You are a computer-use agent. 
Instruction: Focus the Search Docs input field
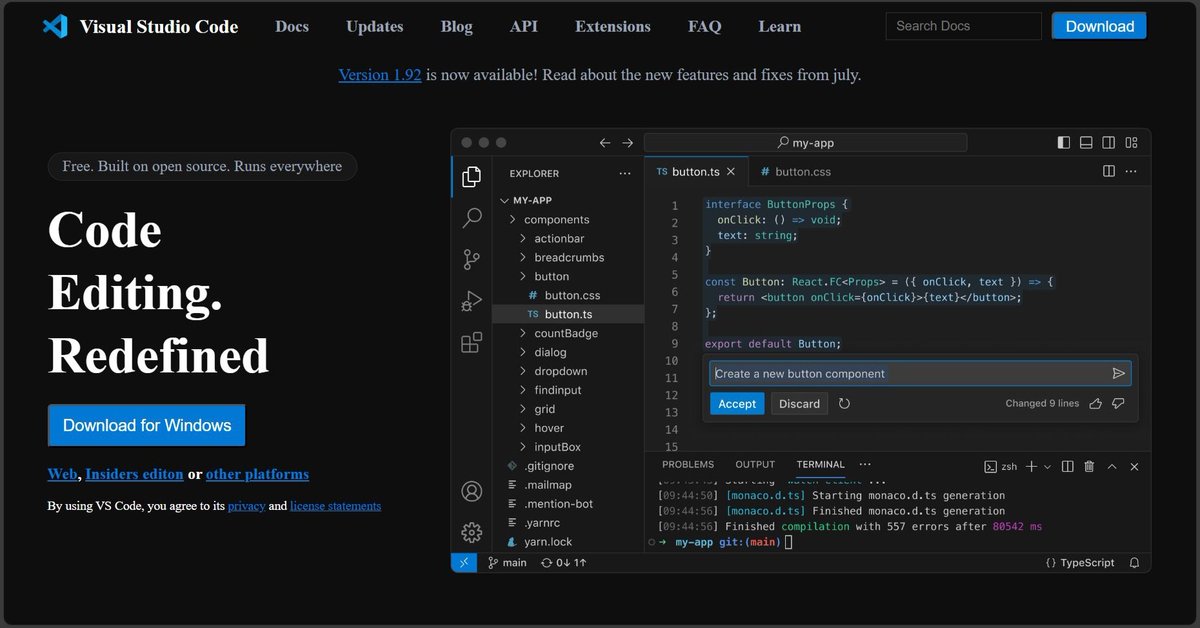pyautogui.click(x=963, y=26)
